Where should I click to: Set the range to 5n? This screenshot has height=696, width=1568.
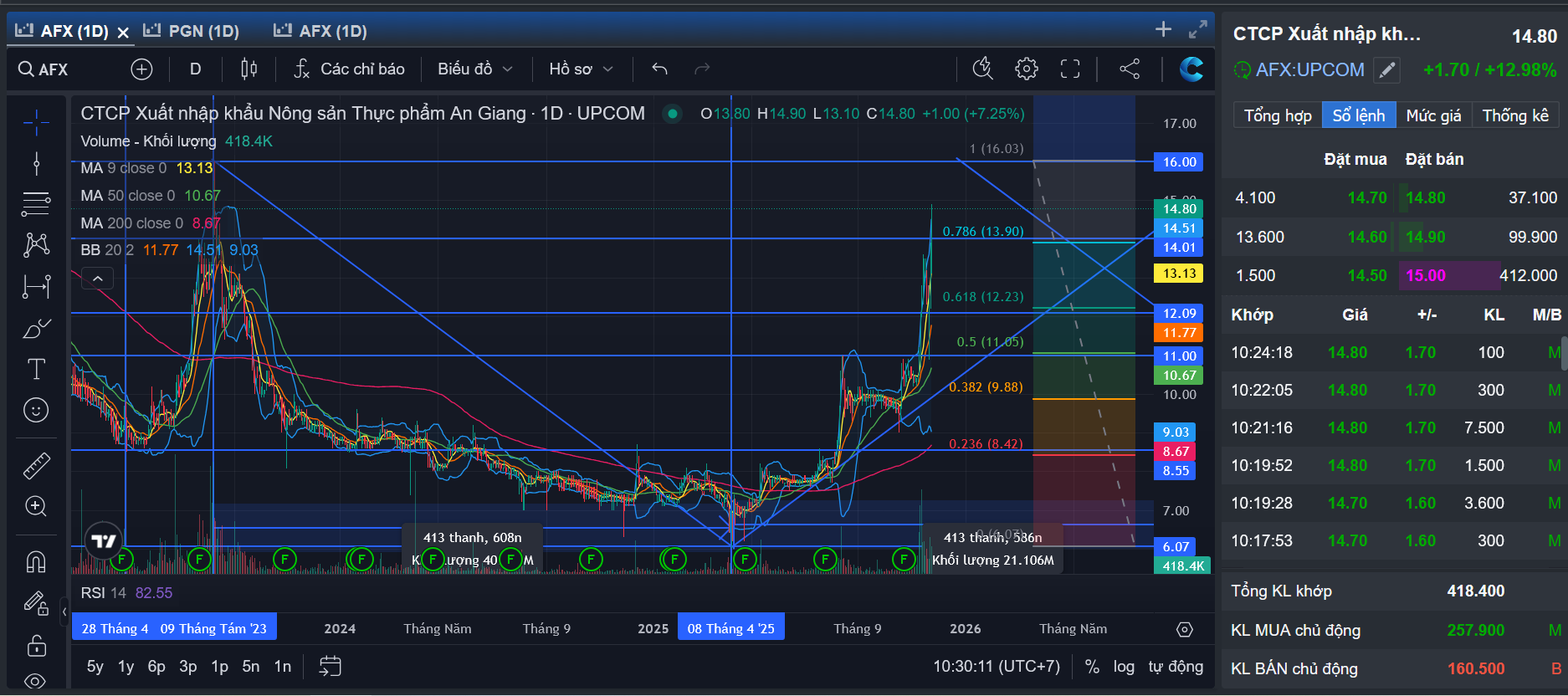251,667
